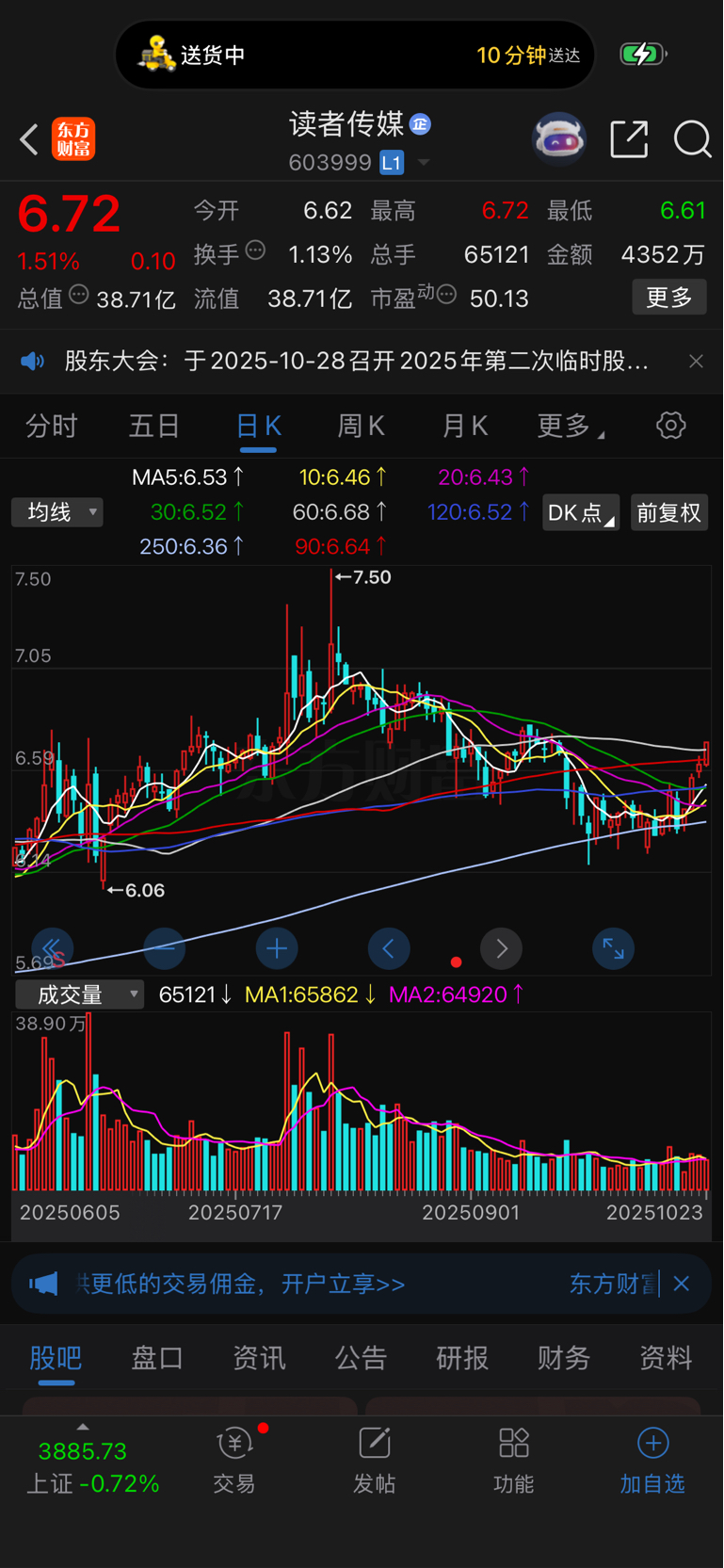
Task: Tap the current price 6.72
Action: pos(69,214)
